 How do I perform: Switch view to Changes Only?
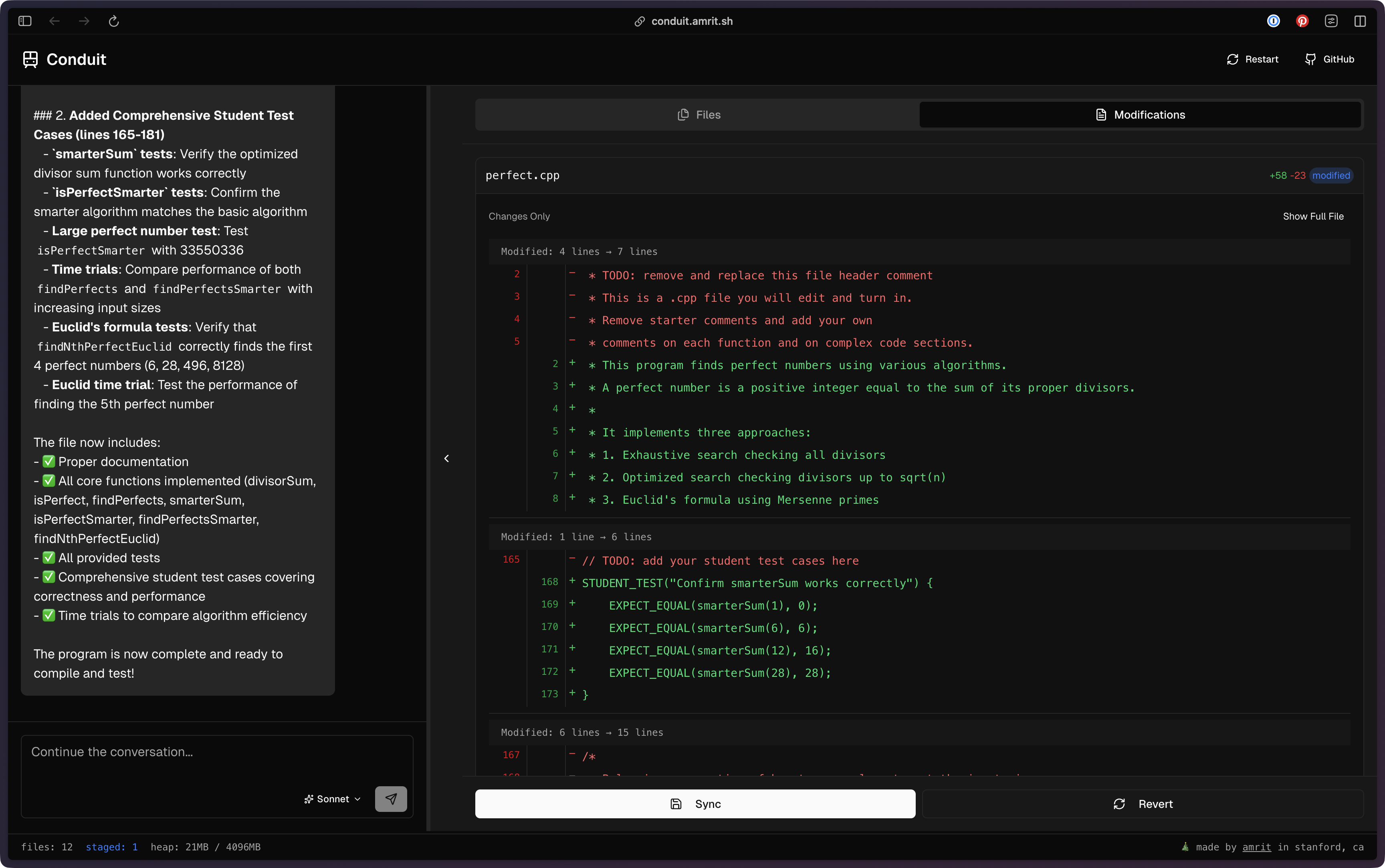(519, 216)
